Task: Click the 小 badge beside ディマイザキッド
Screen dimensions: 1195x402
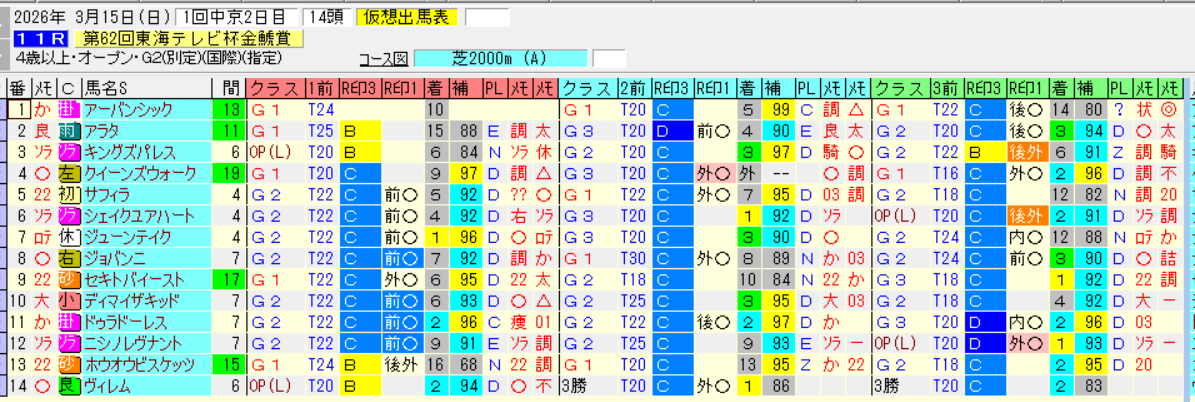Action: click(67, 301)
